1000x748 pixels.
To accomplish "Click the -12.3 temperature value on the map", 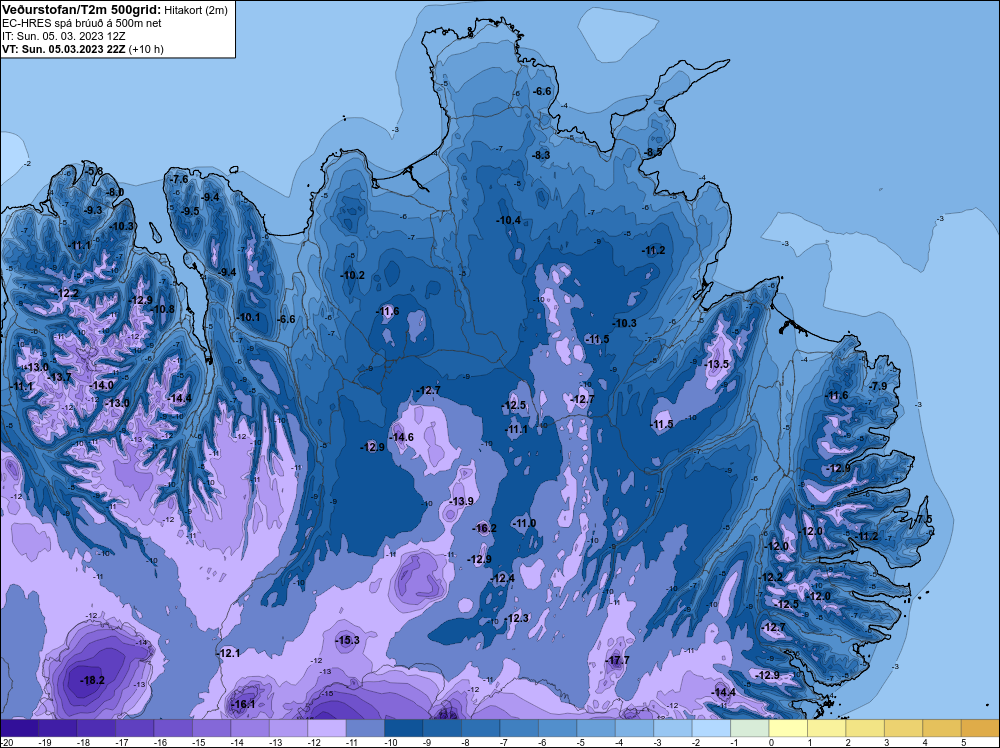I will pyautogui.click(x=517, y=618).
